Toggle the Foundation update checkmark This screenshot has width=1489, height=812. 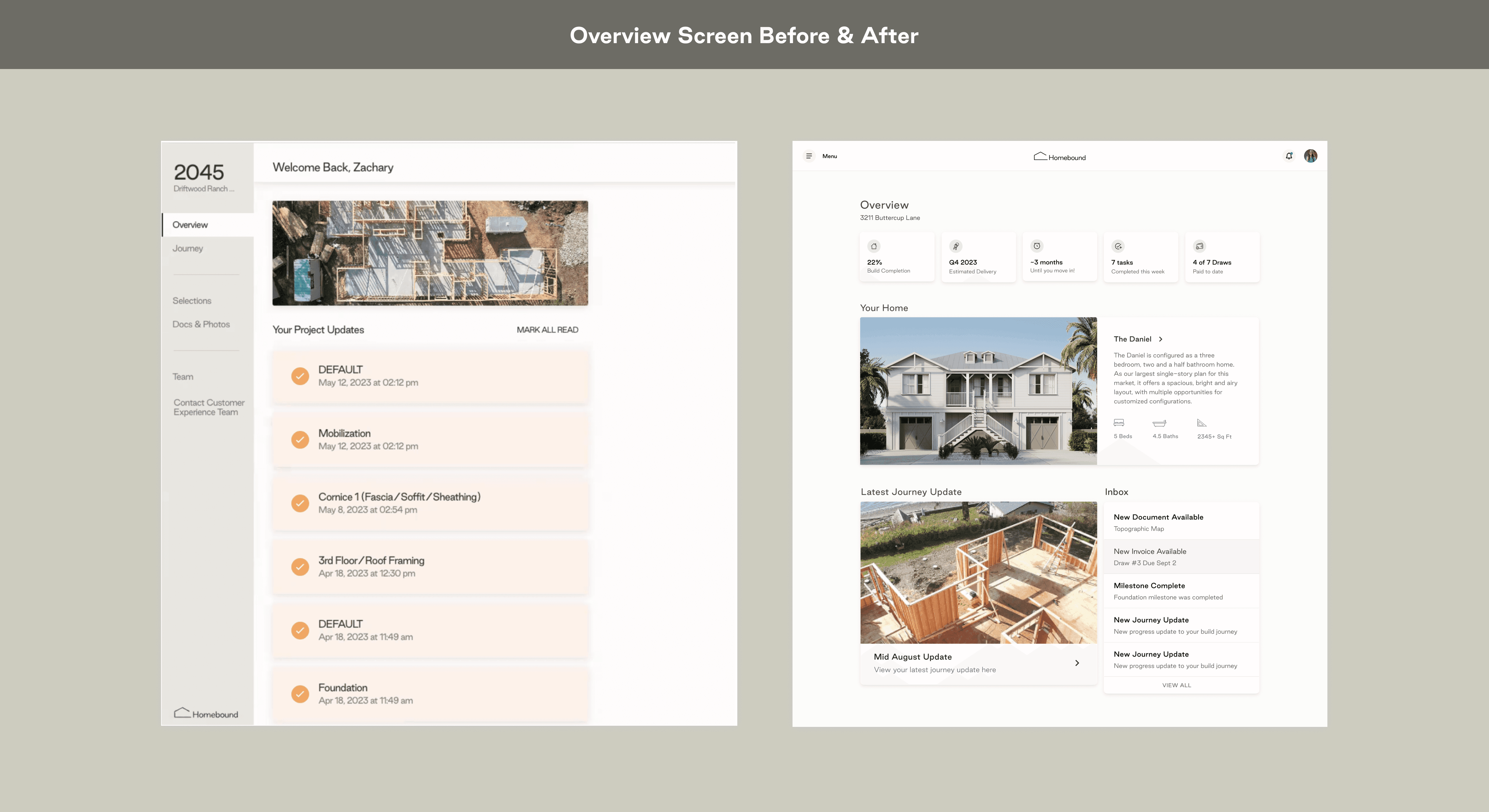(300, 694)
